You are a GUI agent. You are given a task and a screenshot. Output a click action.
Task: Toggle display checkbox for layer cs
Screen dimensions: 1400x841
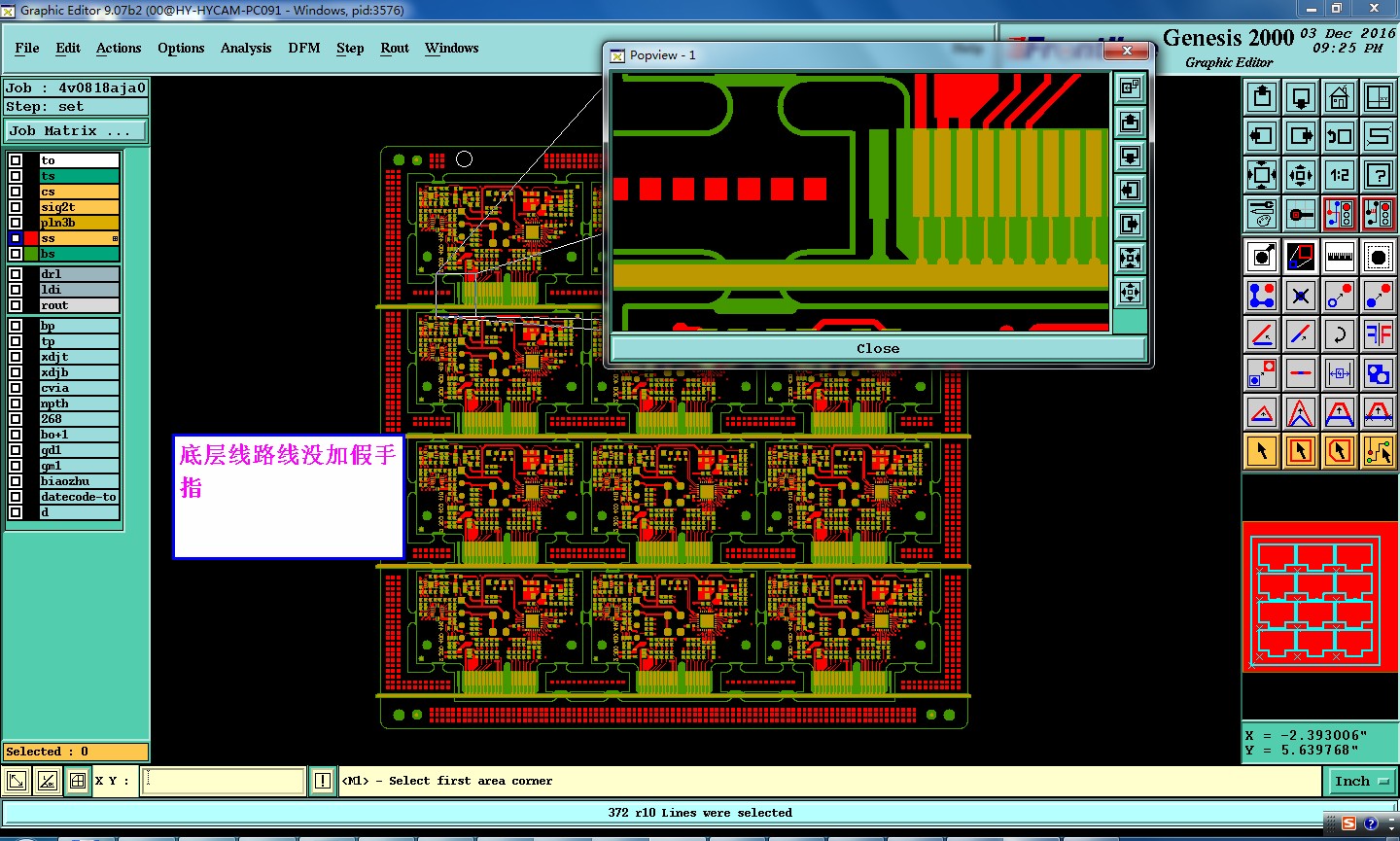coord(16,192)
